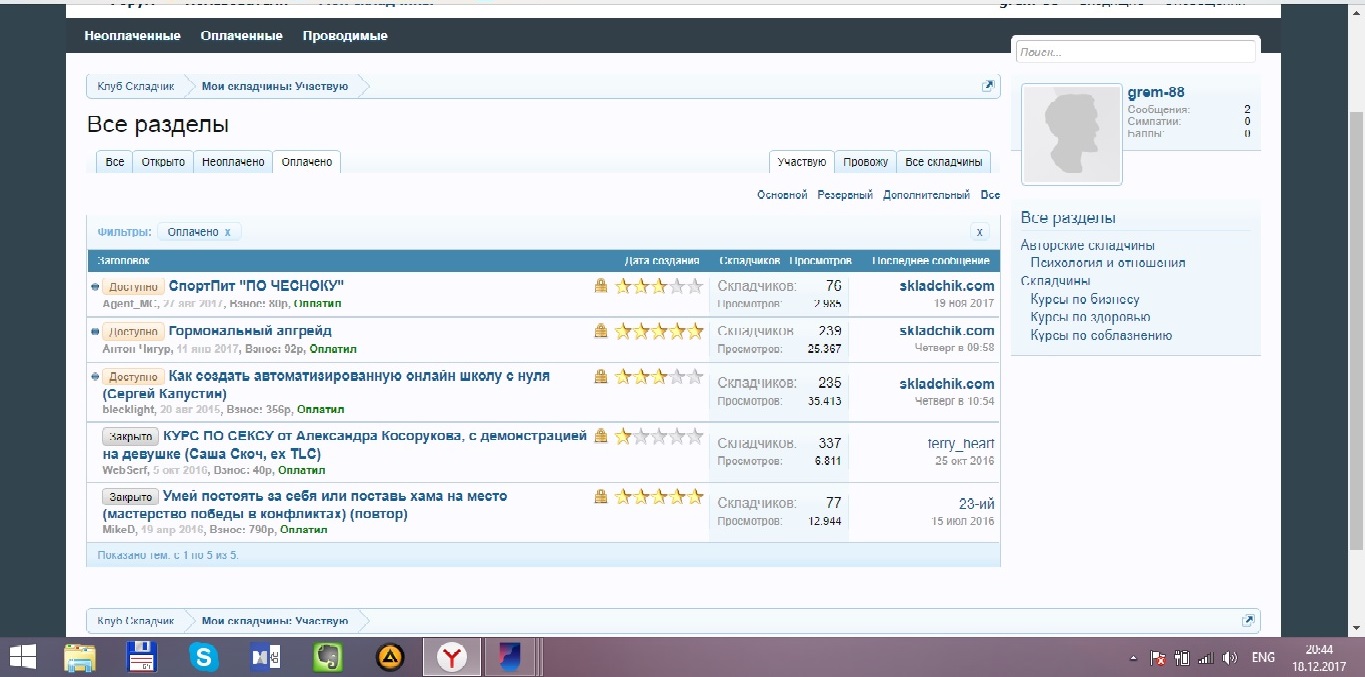Open Evernote from the taskbar

328,657
